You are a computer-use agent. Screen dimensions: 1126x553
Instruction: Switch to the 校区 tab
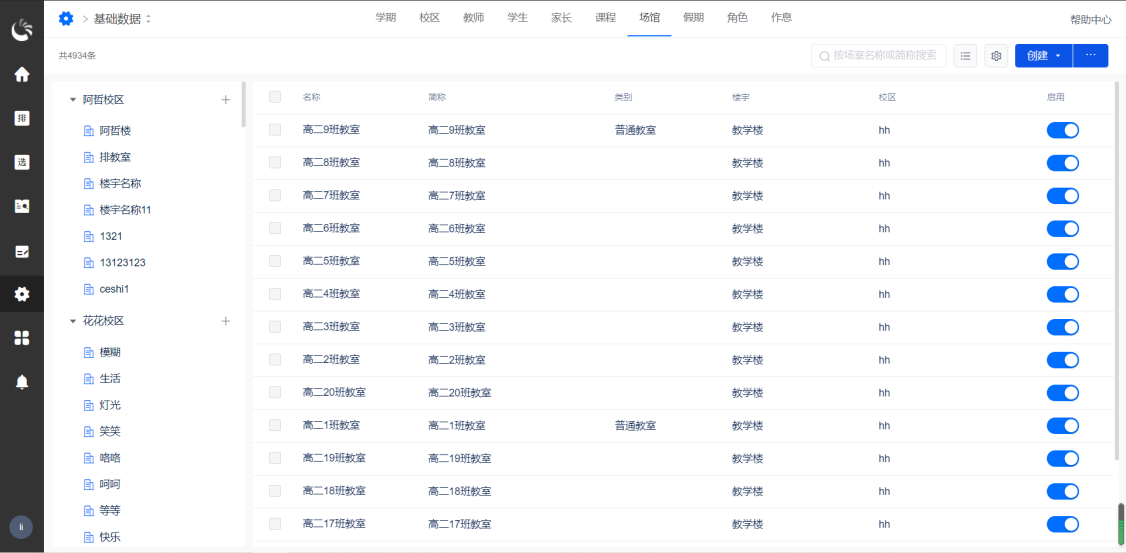429,18
